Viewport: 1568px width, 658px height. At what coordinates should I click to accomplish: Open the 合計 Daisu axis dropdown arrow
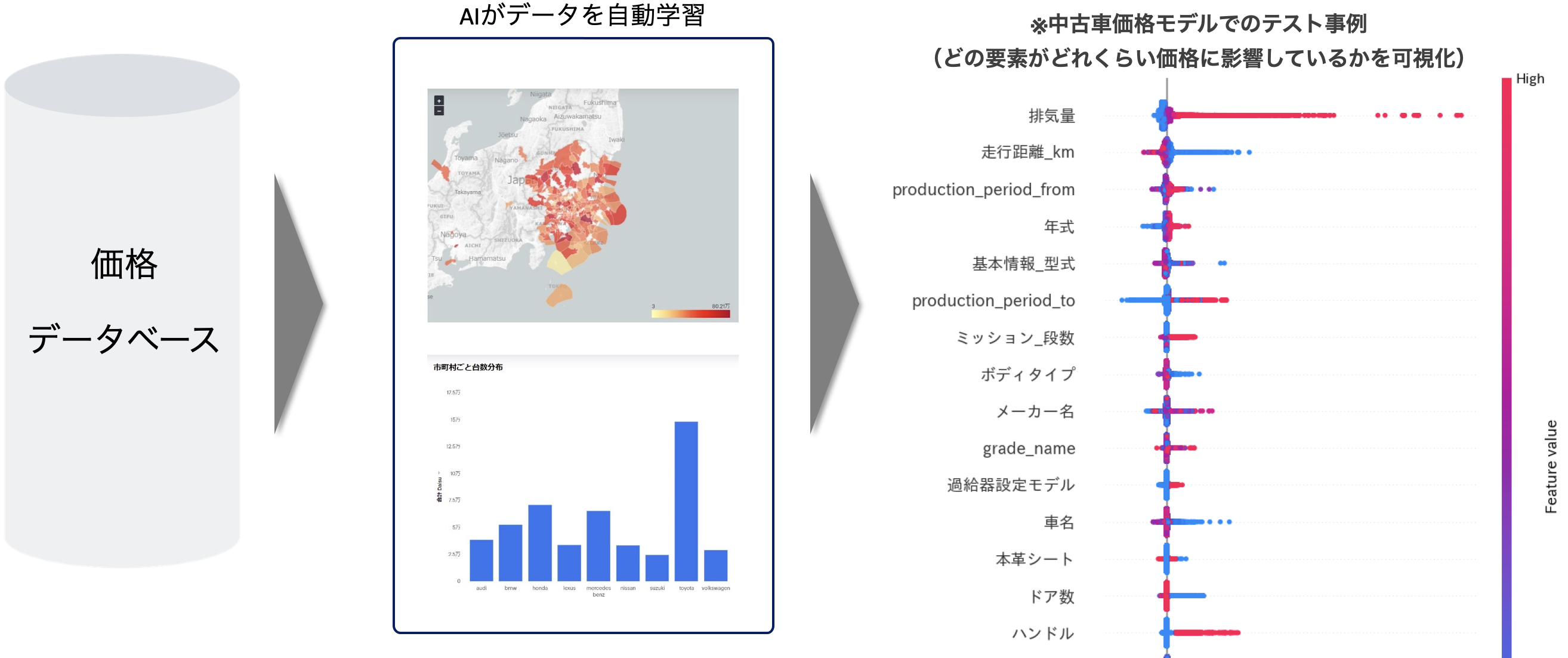click(x=440, y=473)
